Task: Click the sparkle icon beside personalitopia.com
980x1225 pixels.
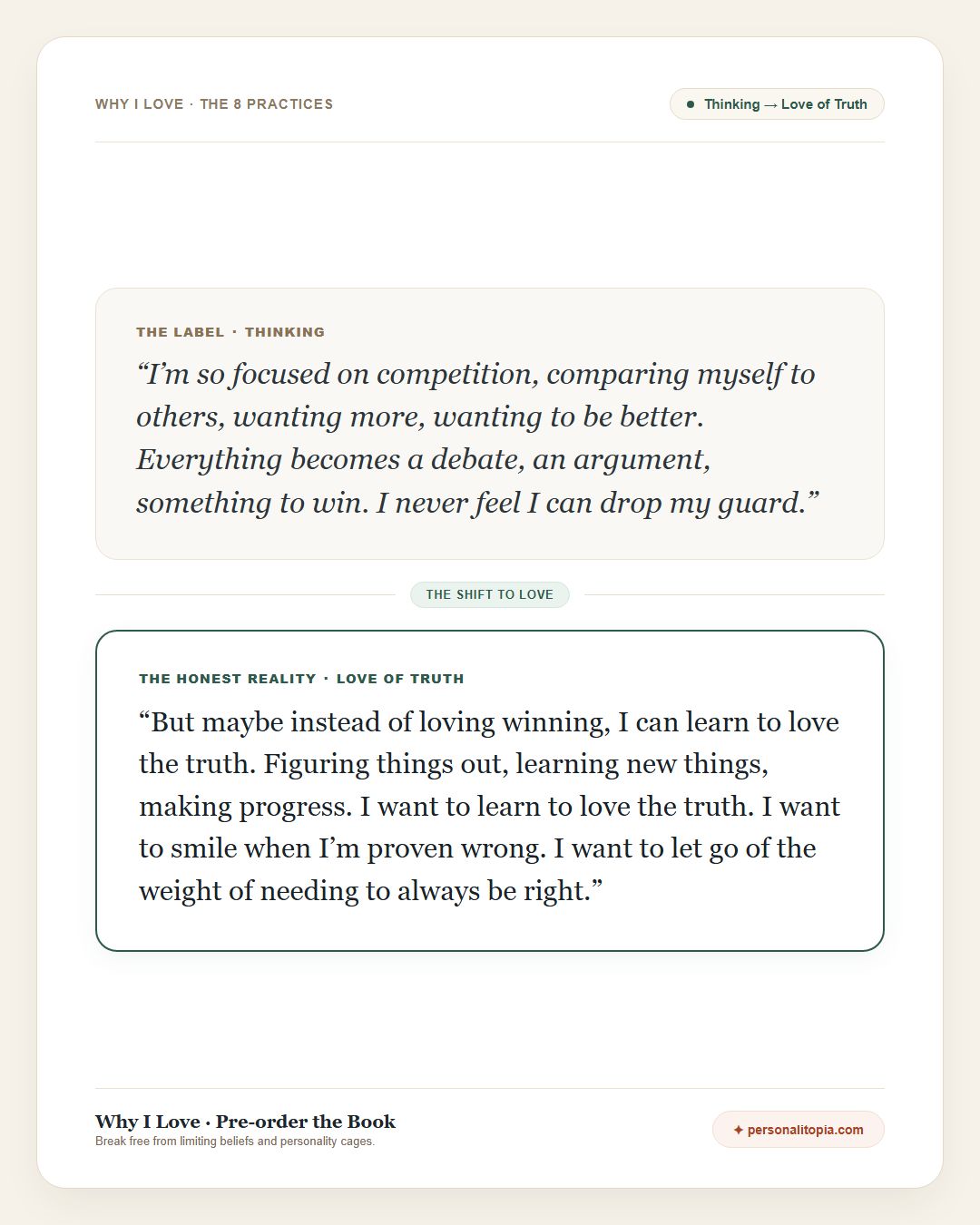Action: click(x=738, y=1130)
